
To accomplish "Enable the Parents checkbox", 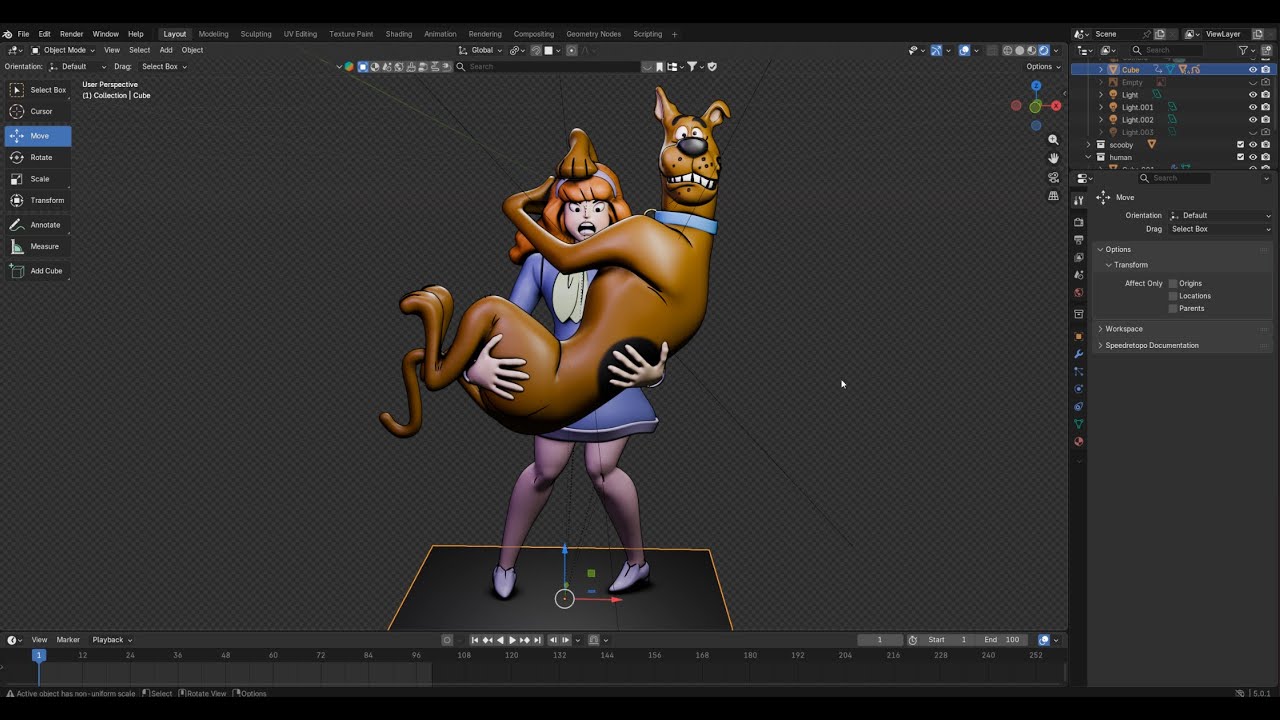I will tap(1173, 308).
